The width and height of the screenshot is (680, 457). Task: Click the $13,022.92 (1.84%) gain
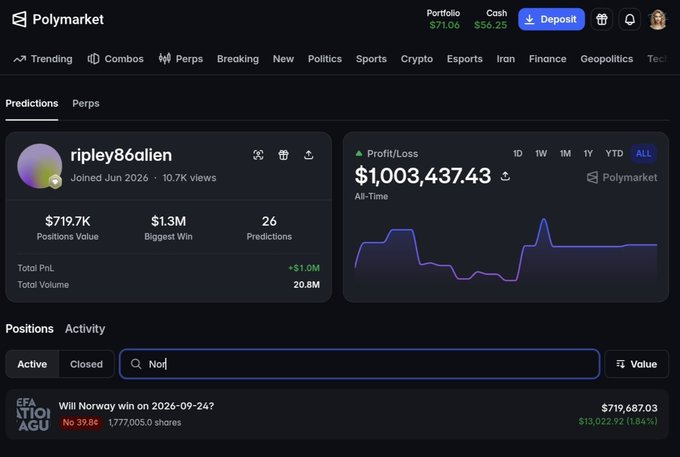coord(618,421)
